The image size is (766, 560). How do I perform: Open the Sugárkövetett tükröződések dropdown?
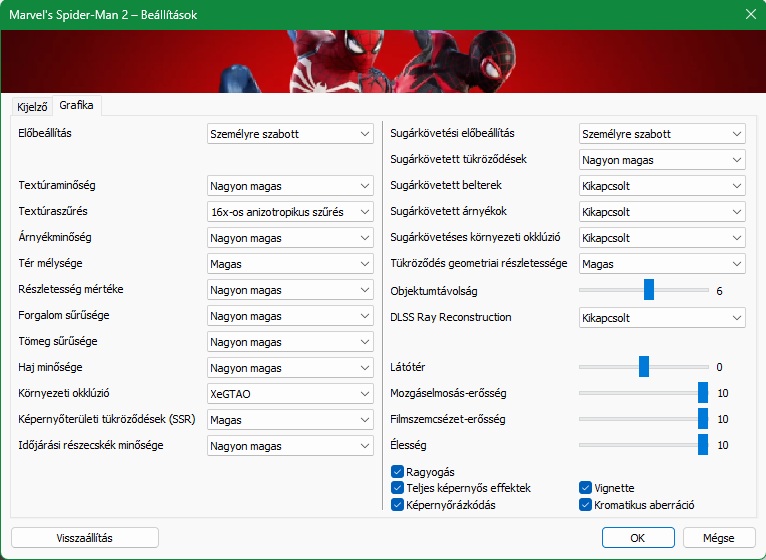(662, 160)
